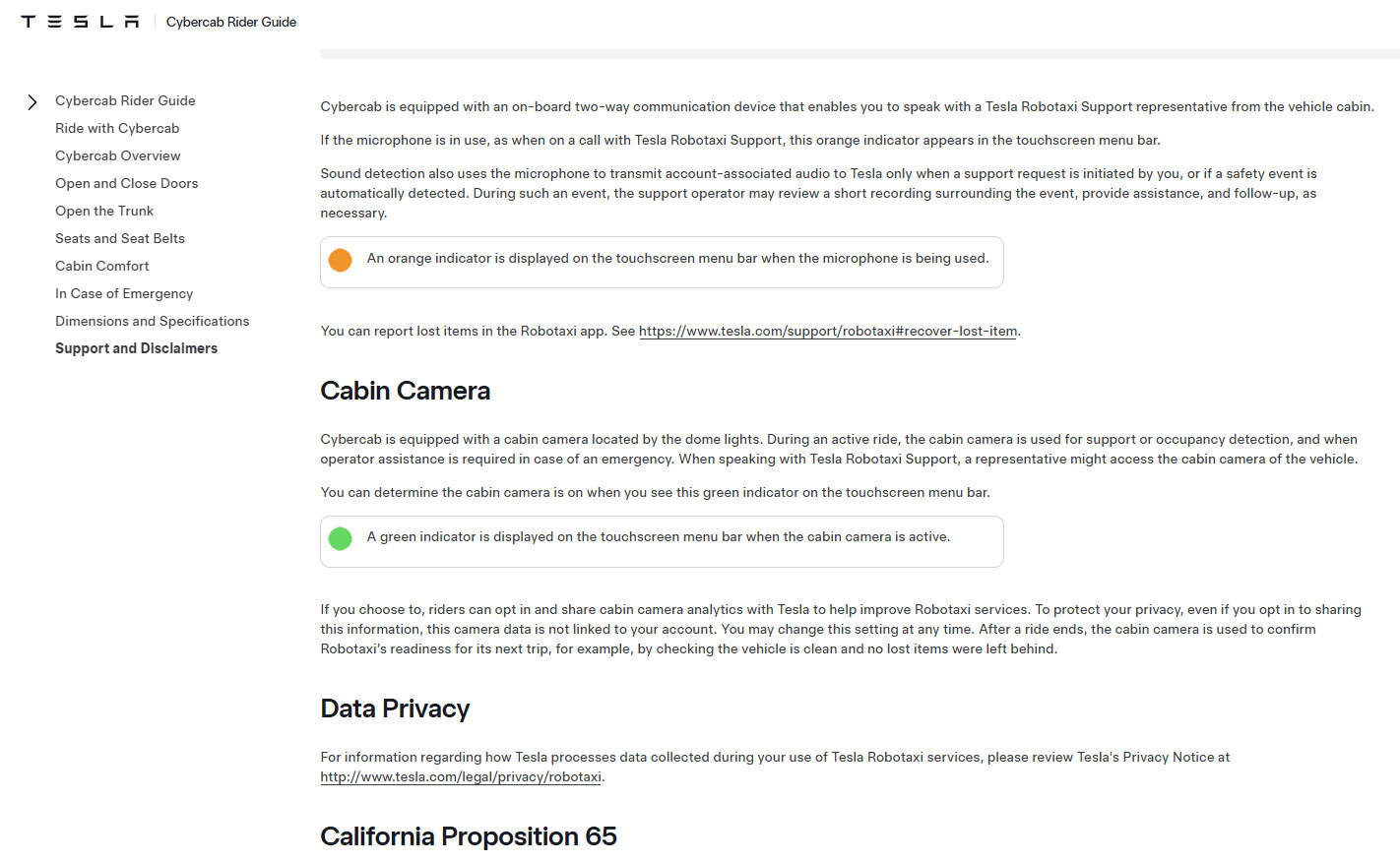The width and height of the screenshot is (1400, 863).
Task: Click the Data Privacy heading
Action: [395, 709]
